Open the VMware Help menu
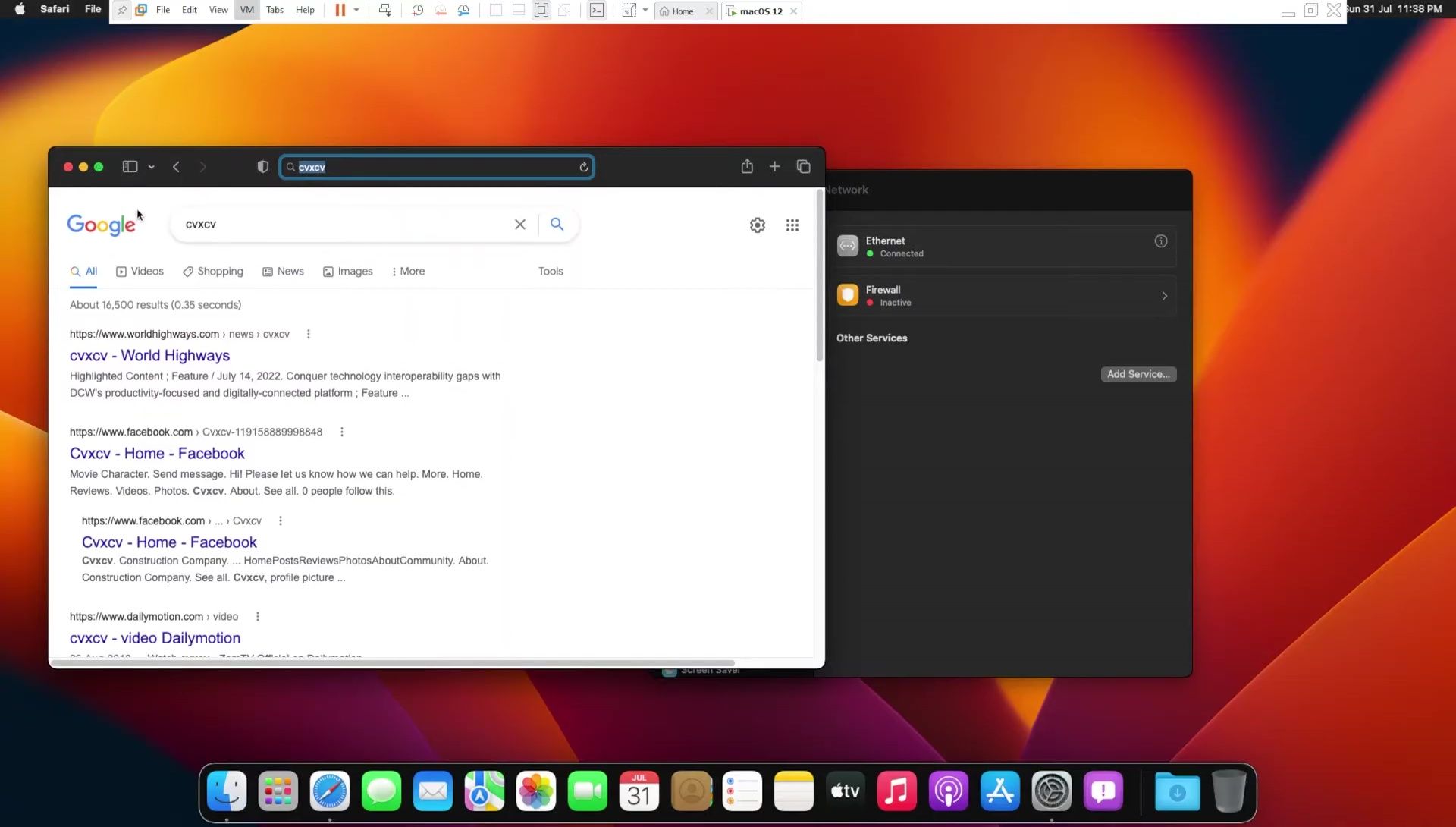The height and width of the screenshot is (827, 1456). (x=305, y=11)
